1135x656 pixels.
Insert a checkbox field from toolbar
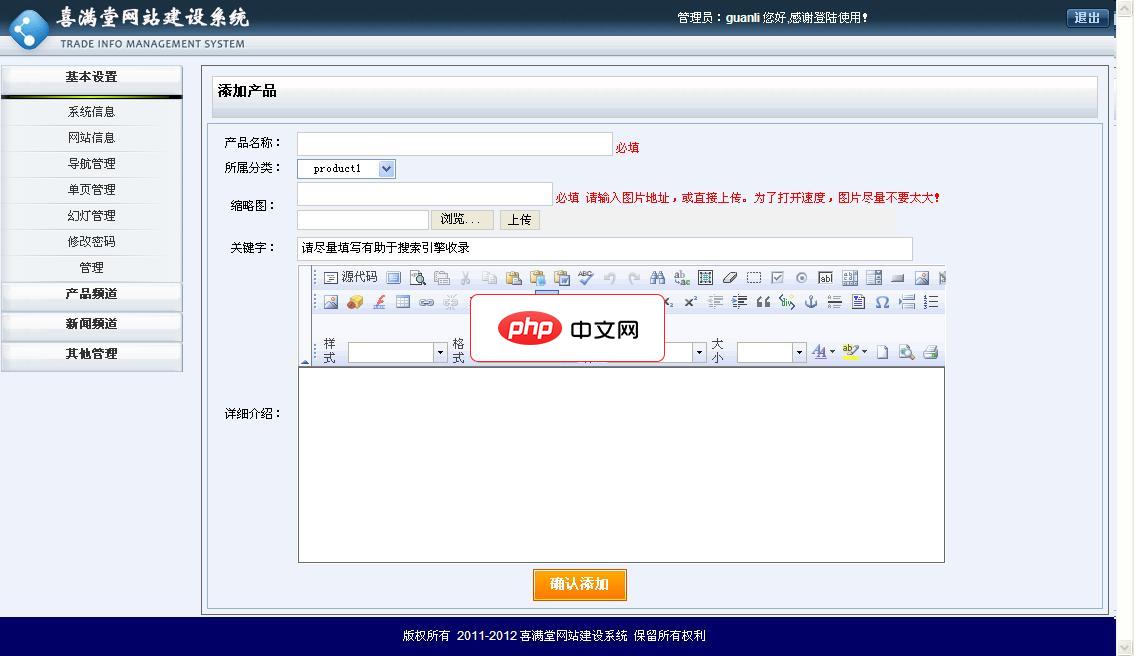tap(777, 277)
